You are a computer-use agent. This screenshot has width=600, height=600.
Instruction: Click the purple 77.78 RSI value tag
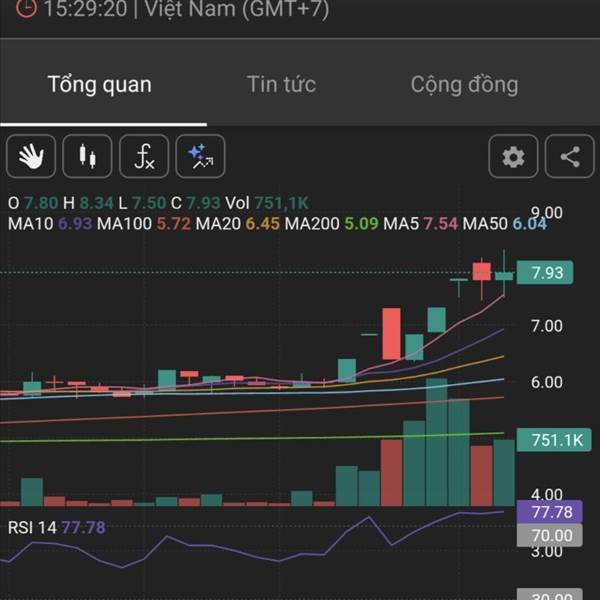pos(549,512)
